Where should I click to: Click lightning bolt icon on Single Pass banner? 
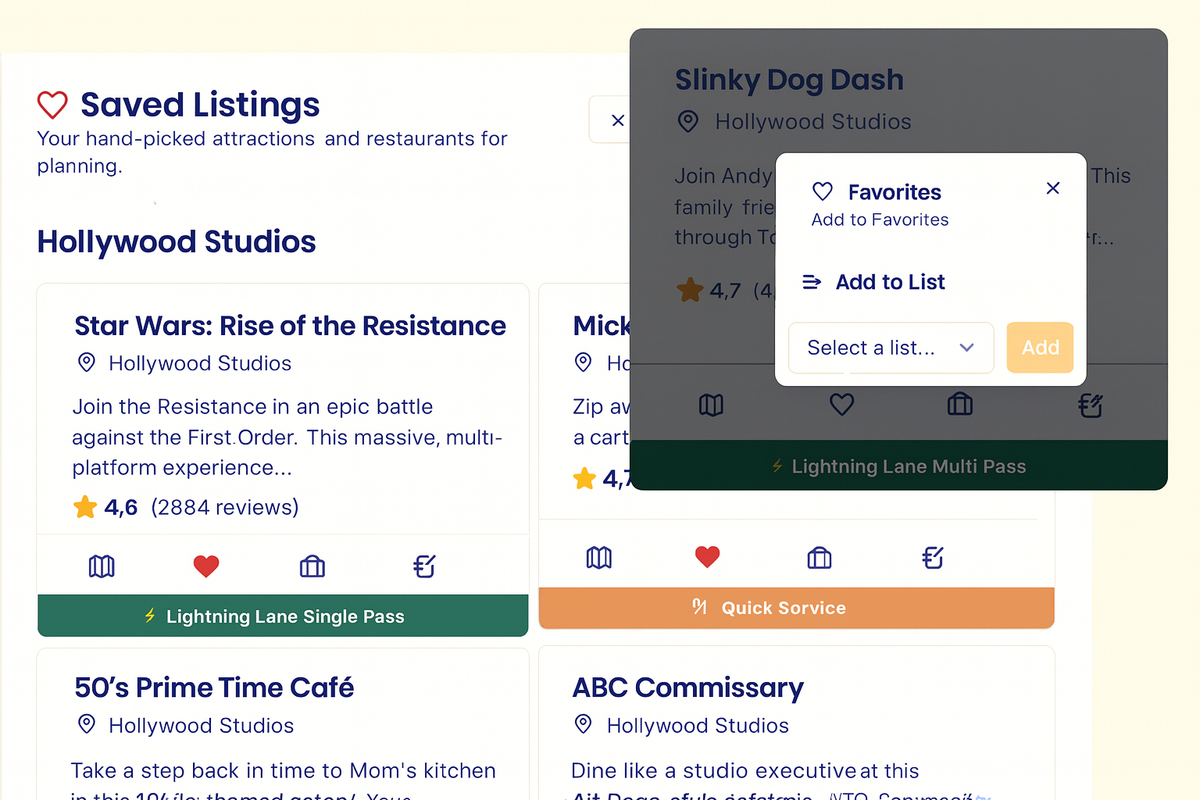tap(150, 616)
